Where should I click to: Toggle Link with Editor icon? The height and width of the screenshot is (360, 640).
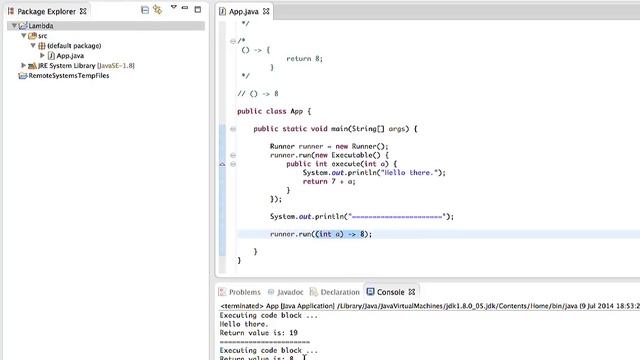click(158, 9)
